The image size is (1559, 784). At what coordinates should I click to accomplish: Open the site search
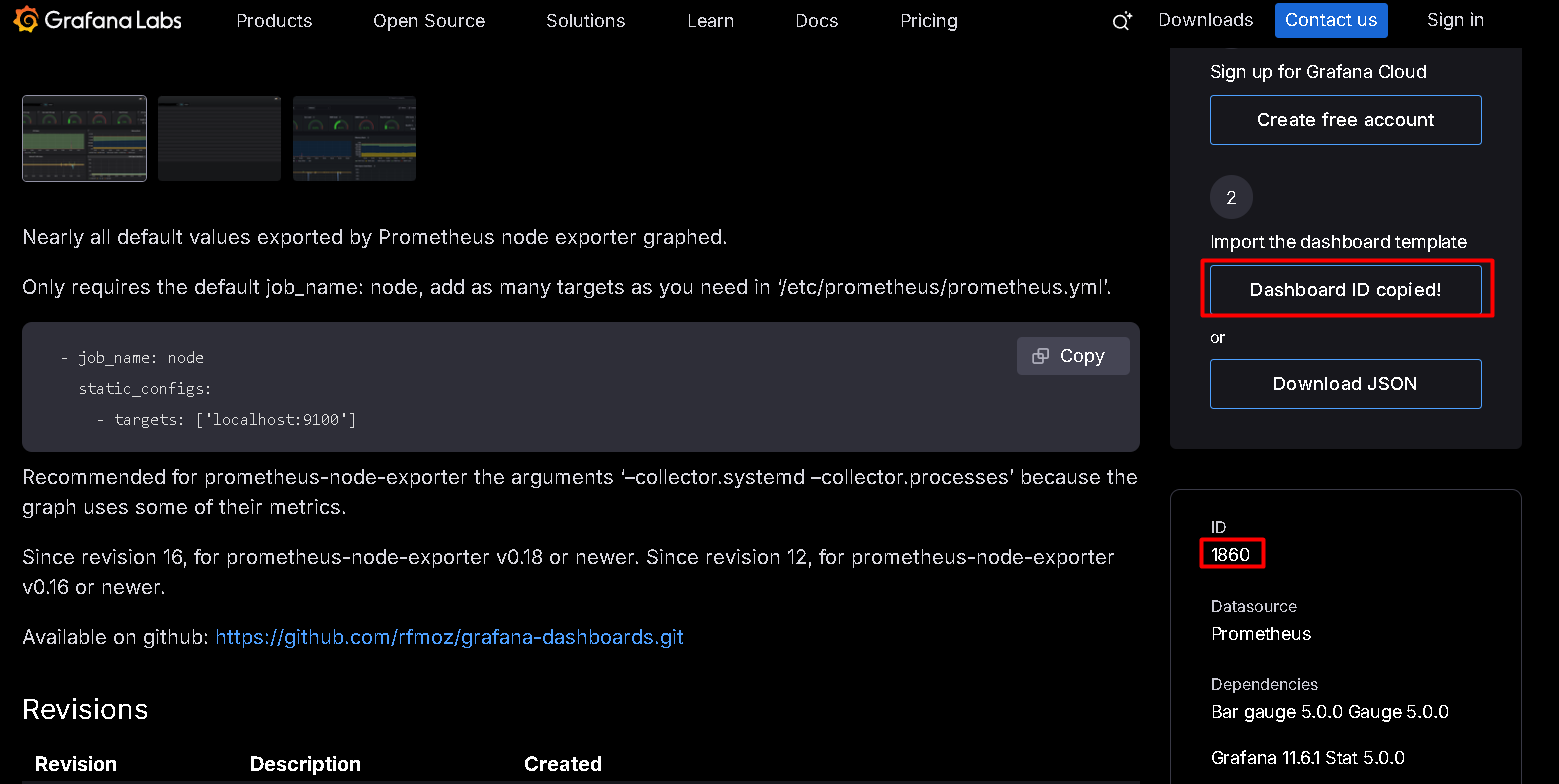click(x=1120, y=20)
